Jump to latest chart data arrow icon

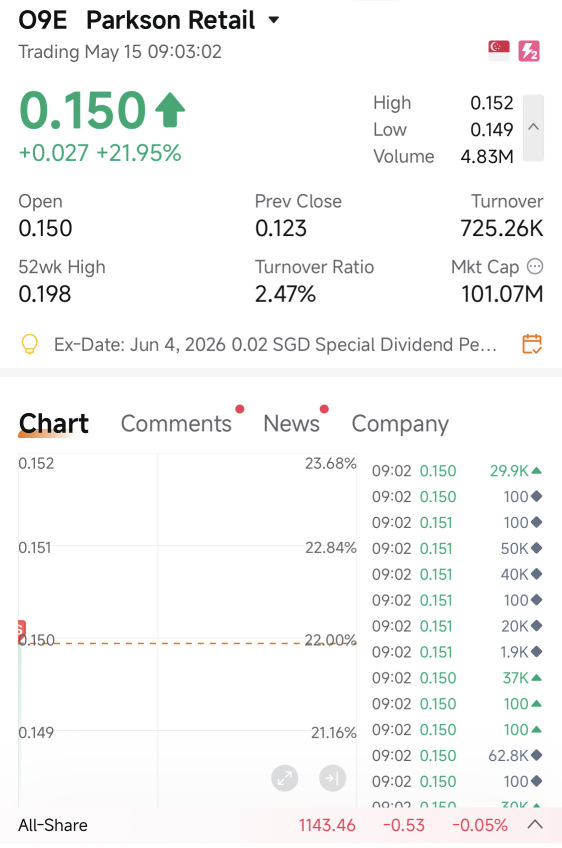332,778
